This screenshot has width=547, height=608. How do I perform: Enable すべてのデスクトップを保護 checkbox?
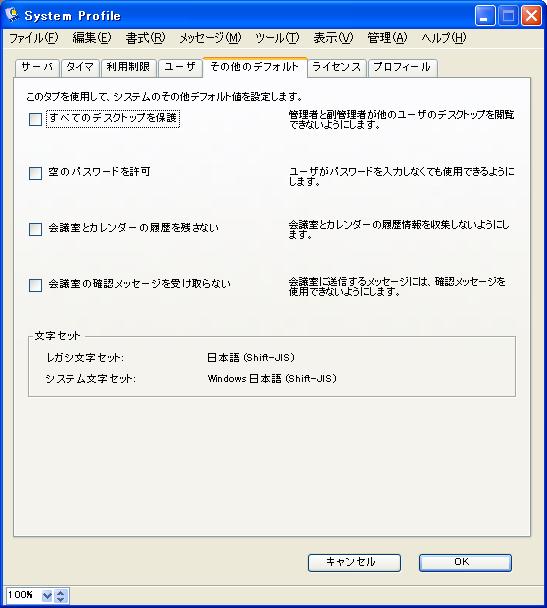tap(35, 119)
